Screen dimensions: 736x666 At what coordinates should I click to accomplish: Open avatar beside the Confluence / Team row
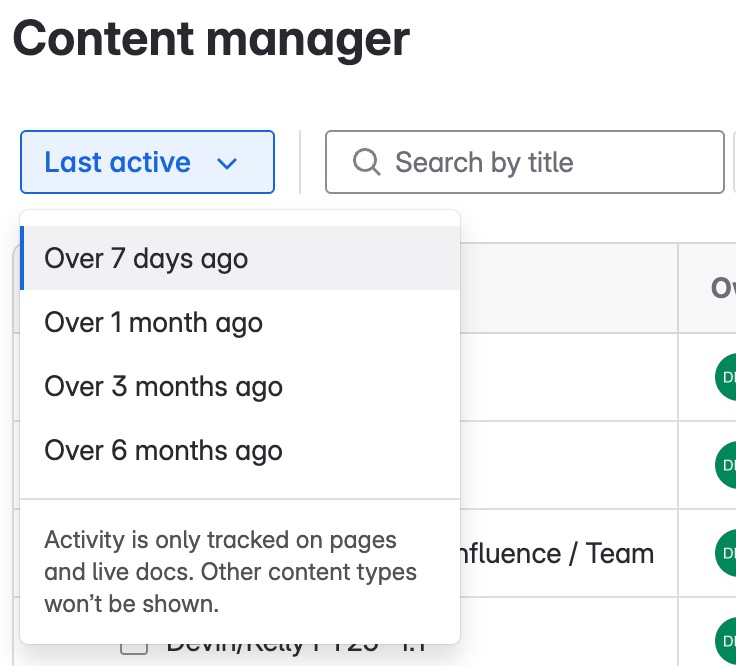[726, 553]
